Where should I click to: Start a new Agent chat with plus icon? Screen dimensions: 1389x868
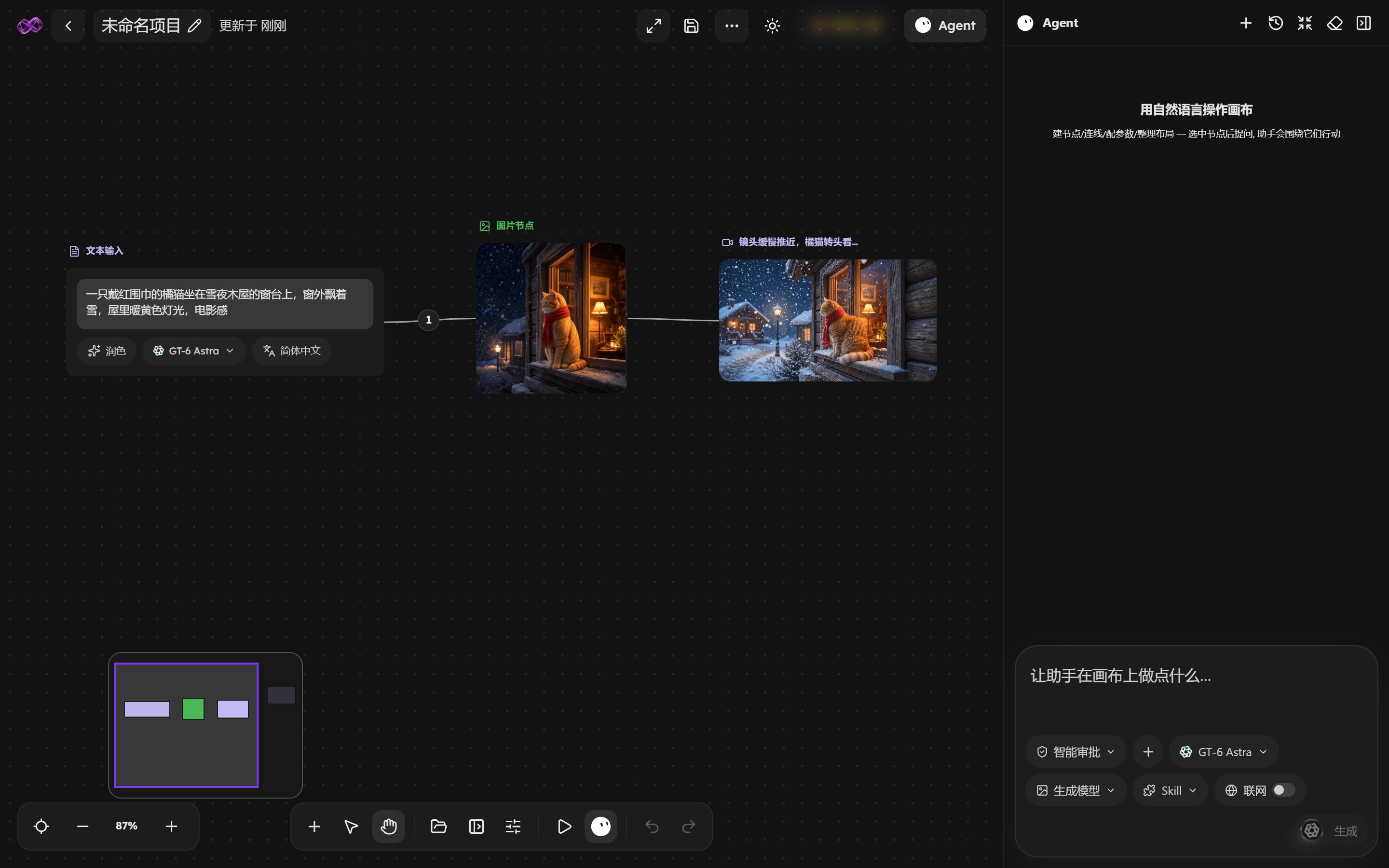pyautogui.click(x=1245, y=23)
